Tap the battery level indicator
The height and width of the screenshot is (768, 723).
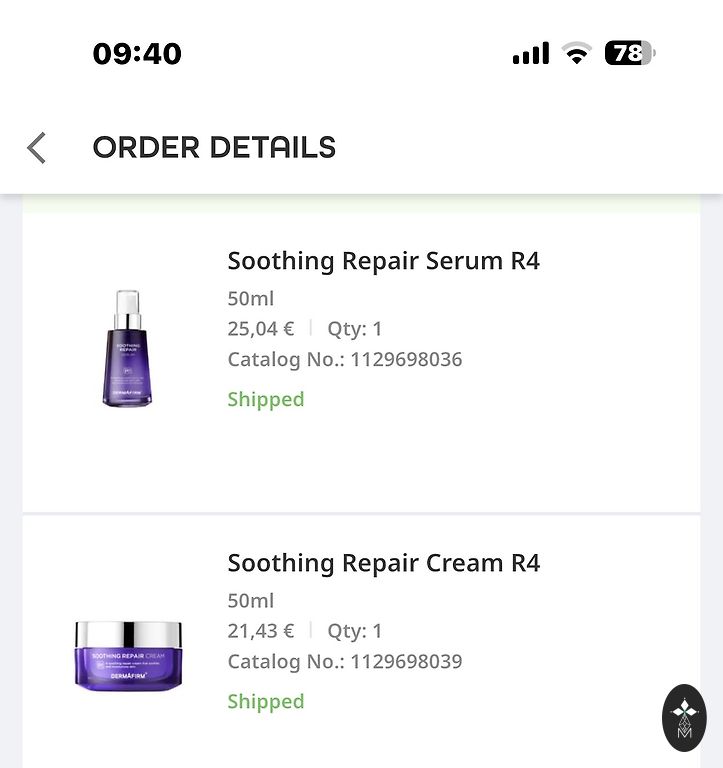click(x=629, y=53)
